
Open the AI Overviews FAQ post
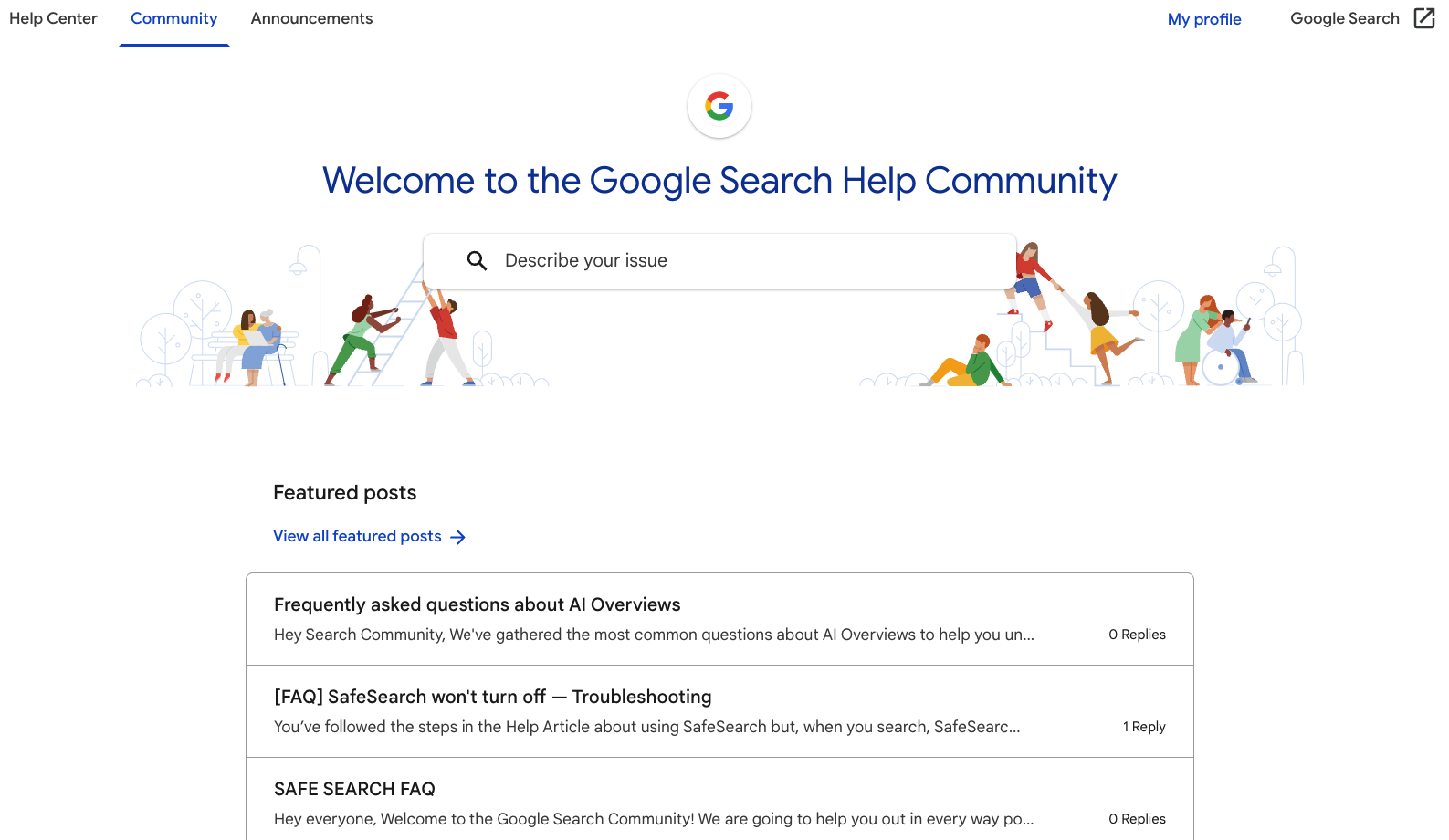pyautogui.click(x=478, y=604)
